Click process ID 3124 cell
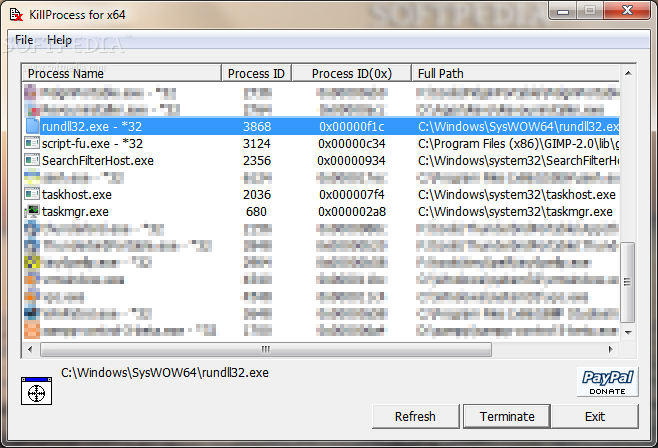658x448 pixels. pos(257,143)
